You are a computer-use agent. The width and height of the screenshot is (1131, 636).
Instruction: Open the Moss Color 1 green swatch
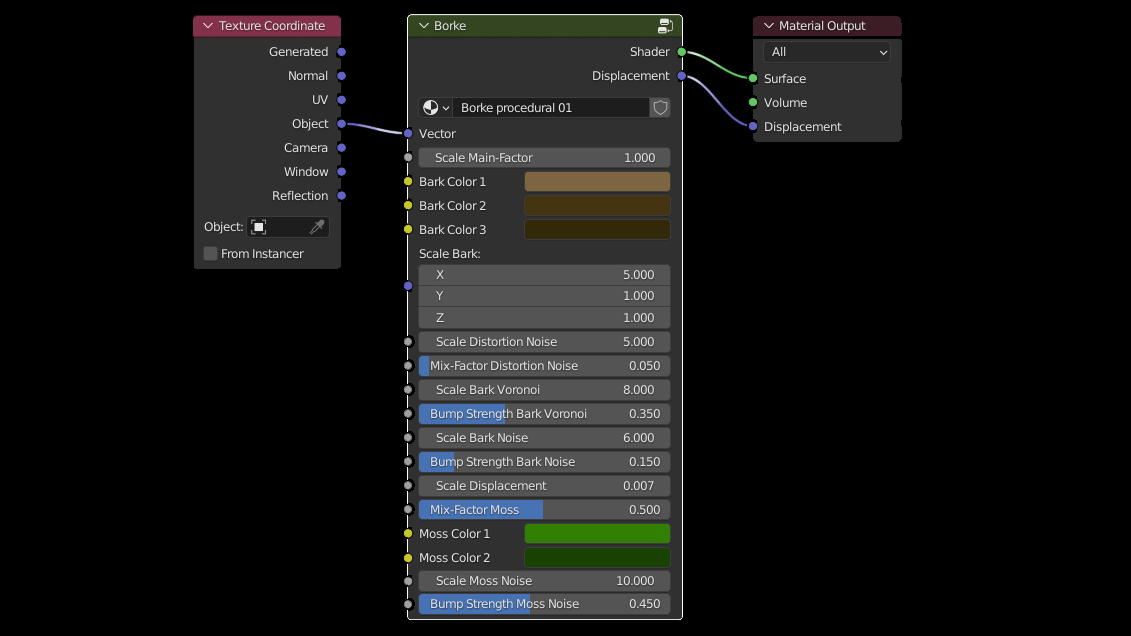[x=597, y=534]
